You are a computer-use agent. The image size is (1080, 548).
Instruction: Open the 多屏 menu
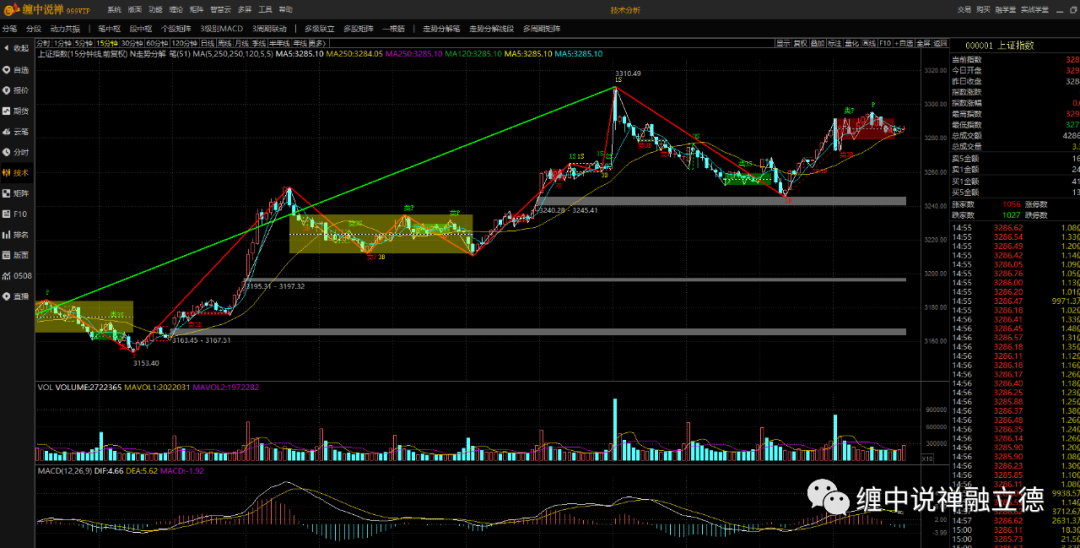(245, 10)
